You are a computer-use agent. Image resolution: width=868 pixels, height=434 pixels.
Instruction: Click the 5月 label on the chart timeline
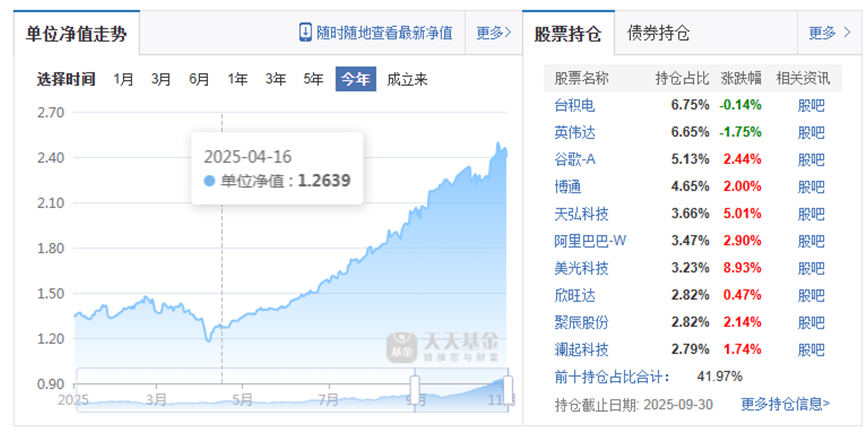tap(242, 399)
